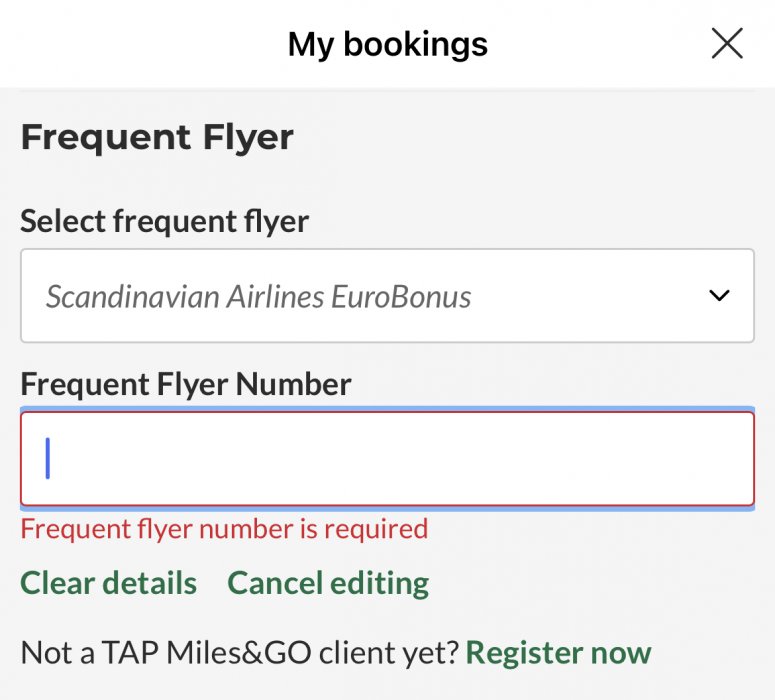
Task: Click the red required error message
Action: 224,528
